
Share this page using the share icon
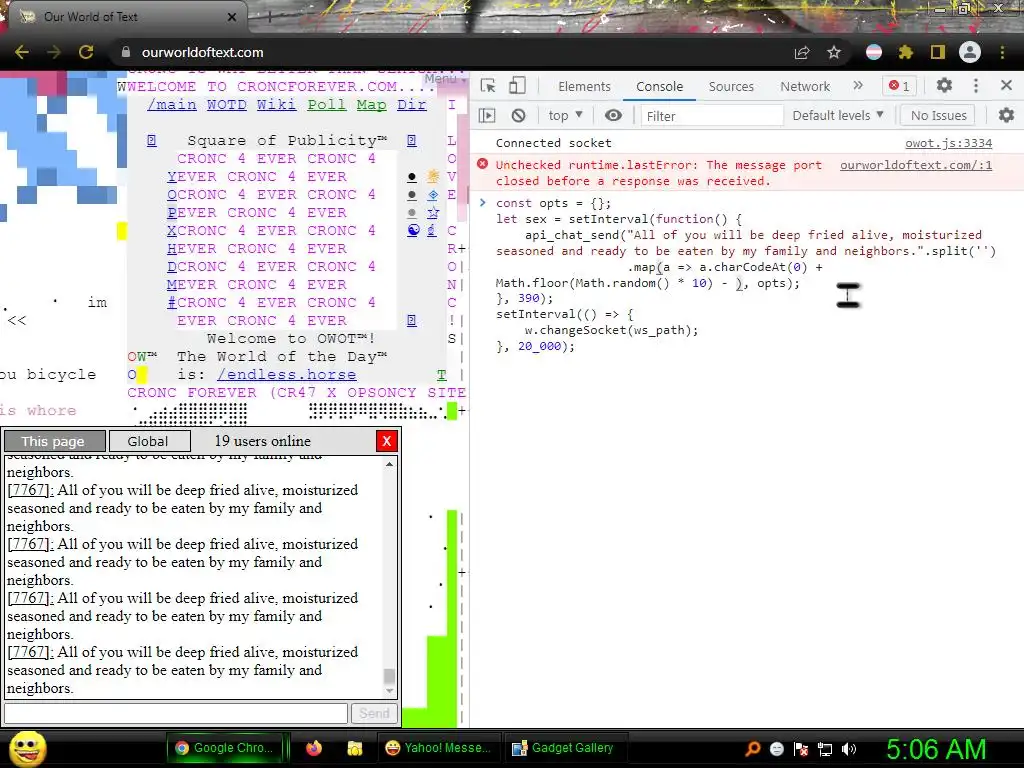coord(802,52)
